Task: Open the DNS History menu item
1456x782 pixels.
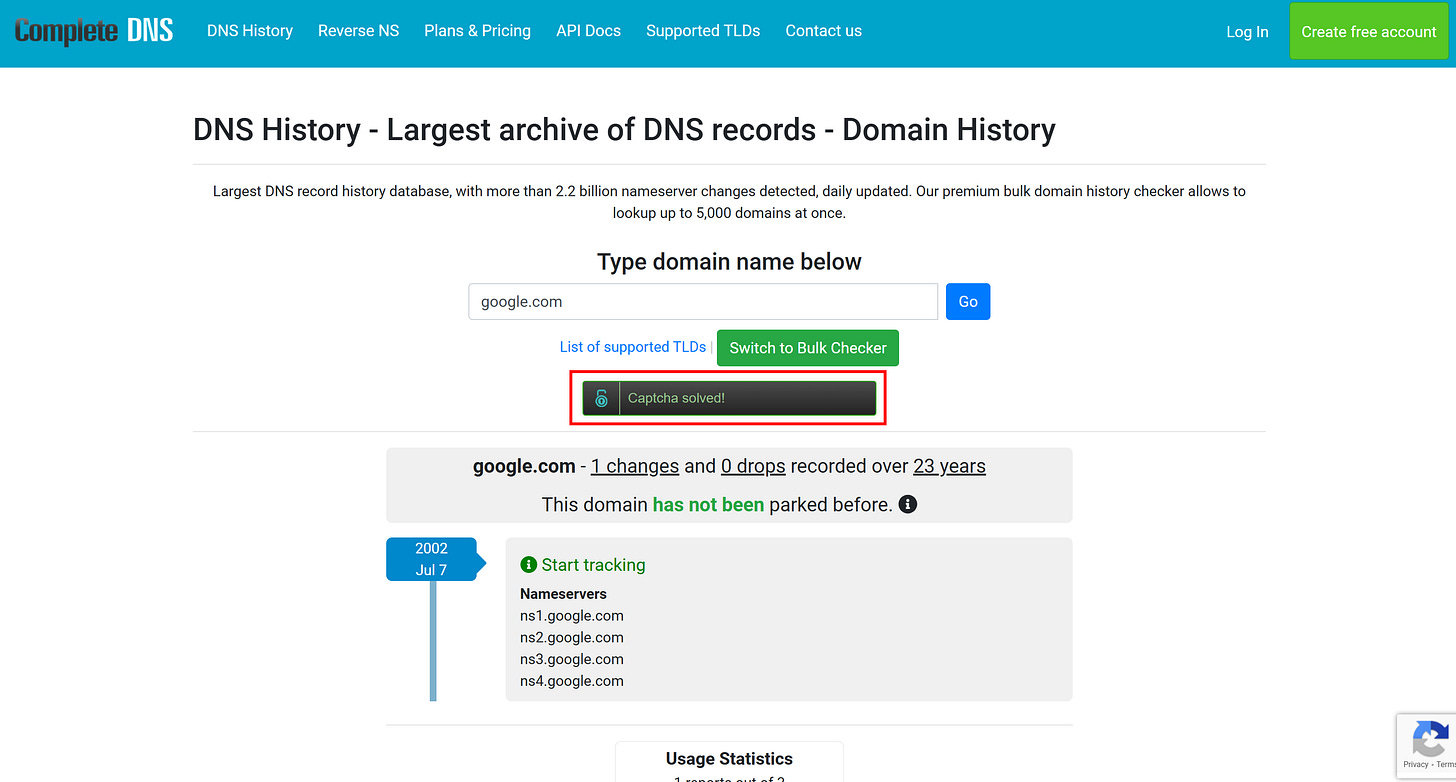Action: [x=250, y=31]
